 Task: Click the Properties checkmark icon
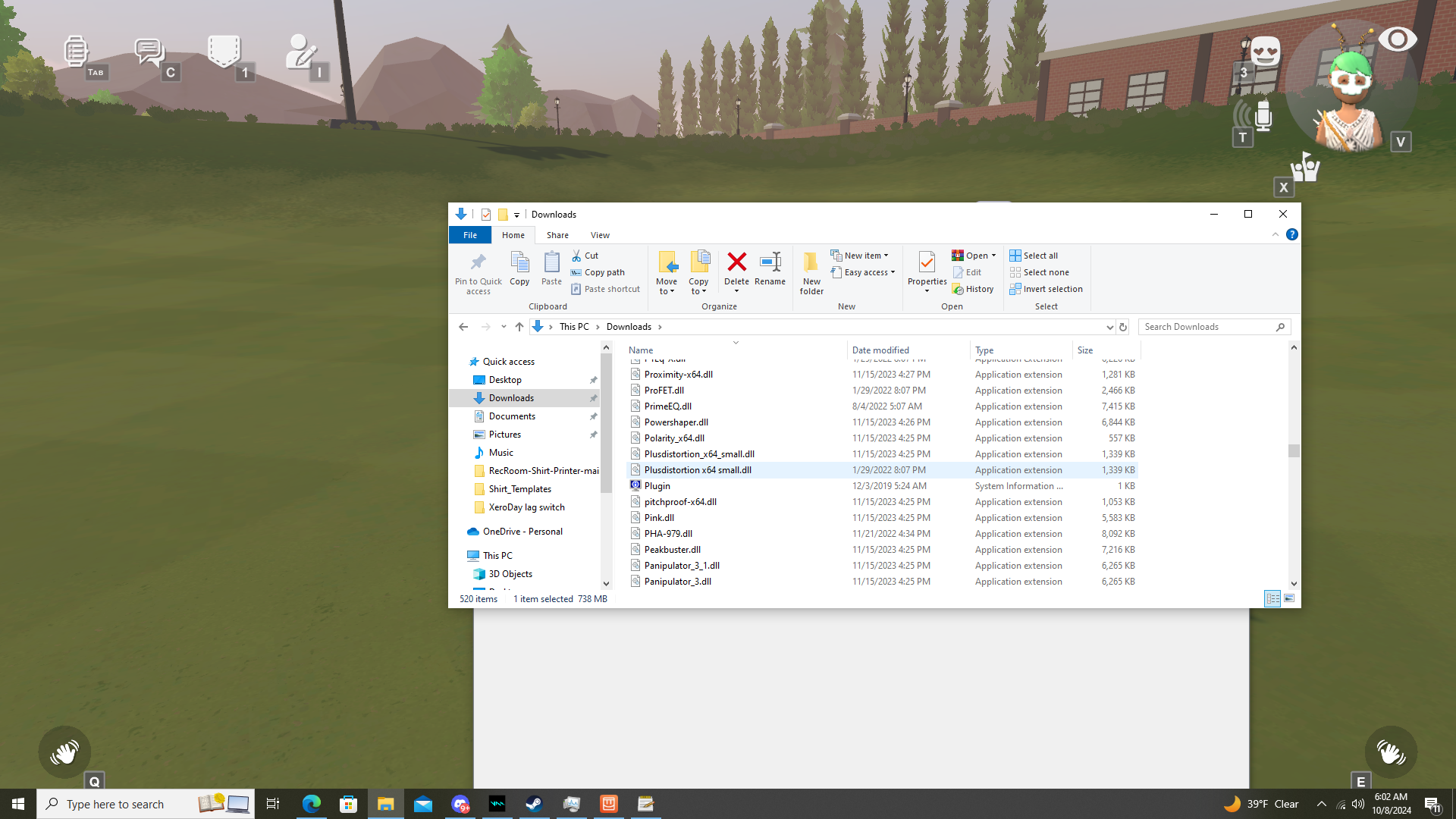pyautogui.click(x=927, y=263)
